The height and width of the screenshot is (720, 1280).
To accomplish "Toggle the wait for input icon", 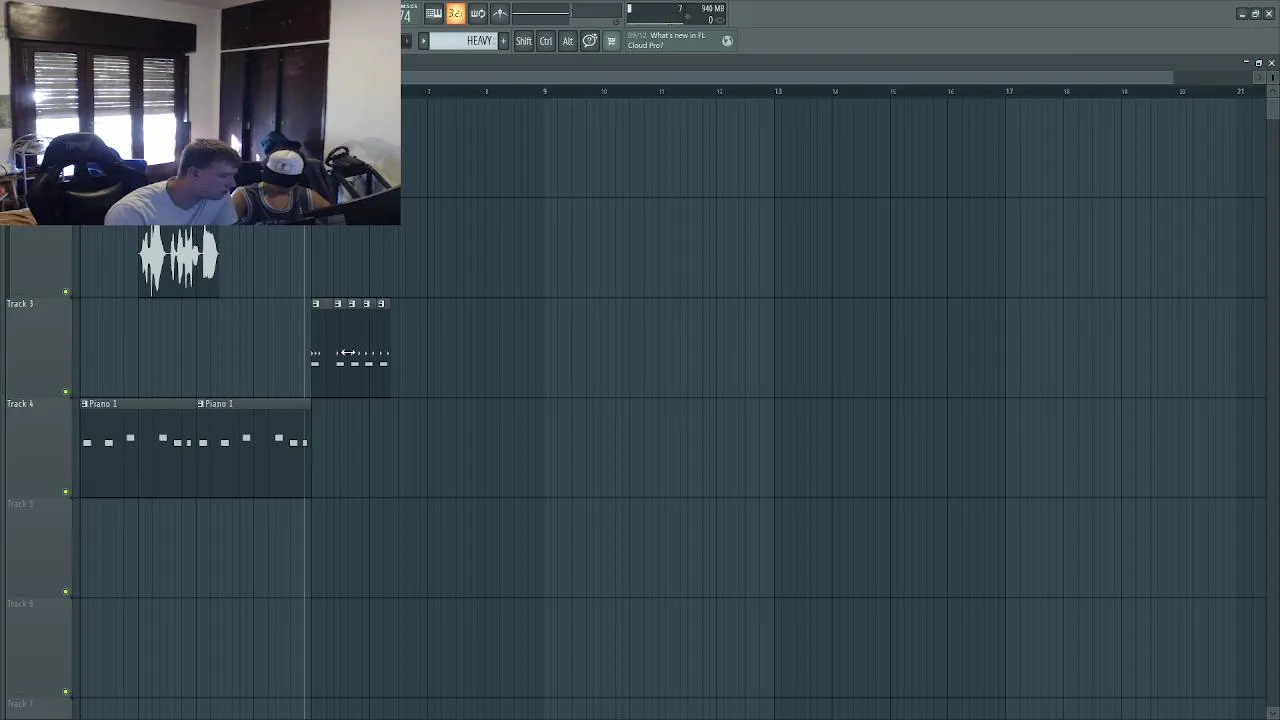I will click(478, 13).
